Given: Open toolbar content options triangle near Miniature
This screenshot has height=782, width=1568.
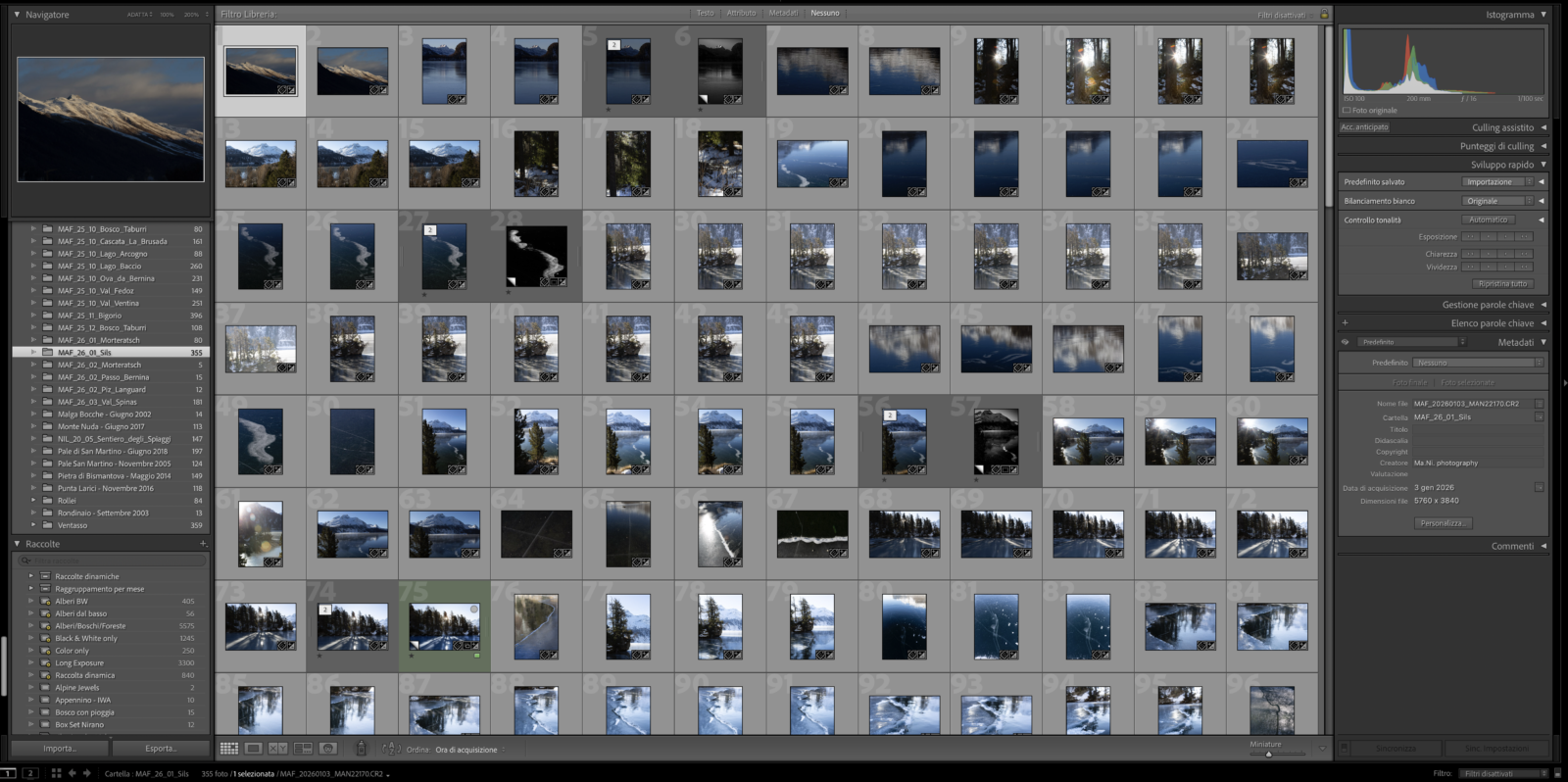Looking at the screenshot, I should click(1322, 749).
